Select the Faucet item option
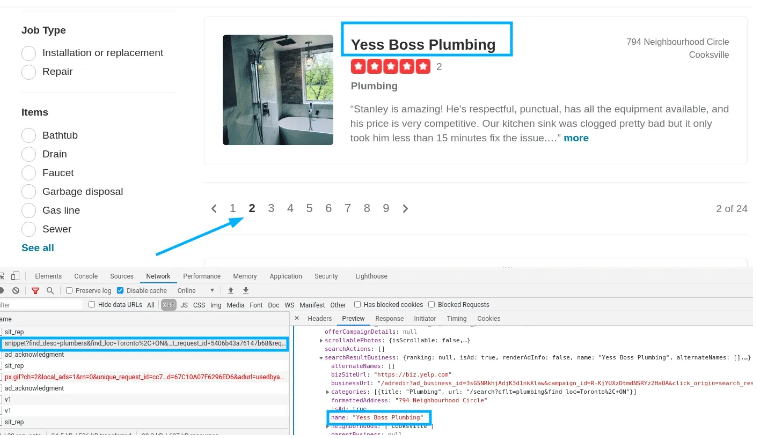 coord(28,173)
